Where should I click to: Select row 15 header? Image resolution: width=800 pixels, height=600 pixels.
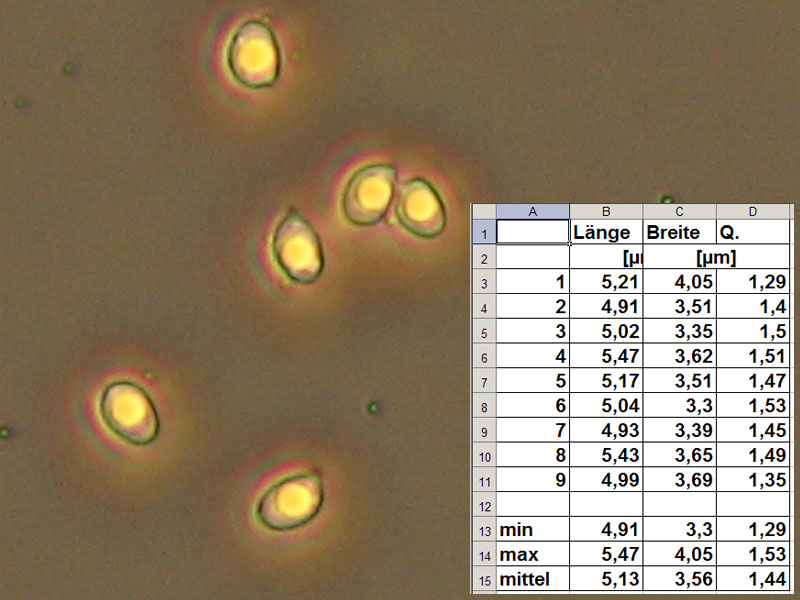click(x=483, y=579)
